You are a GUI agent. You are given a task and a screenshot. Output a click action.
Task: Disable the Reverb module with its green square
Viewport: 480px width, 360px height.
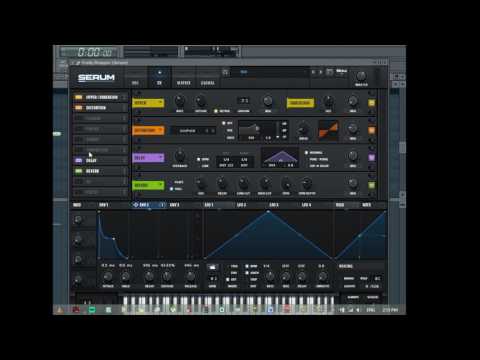click(371, 185)
